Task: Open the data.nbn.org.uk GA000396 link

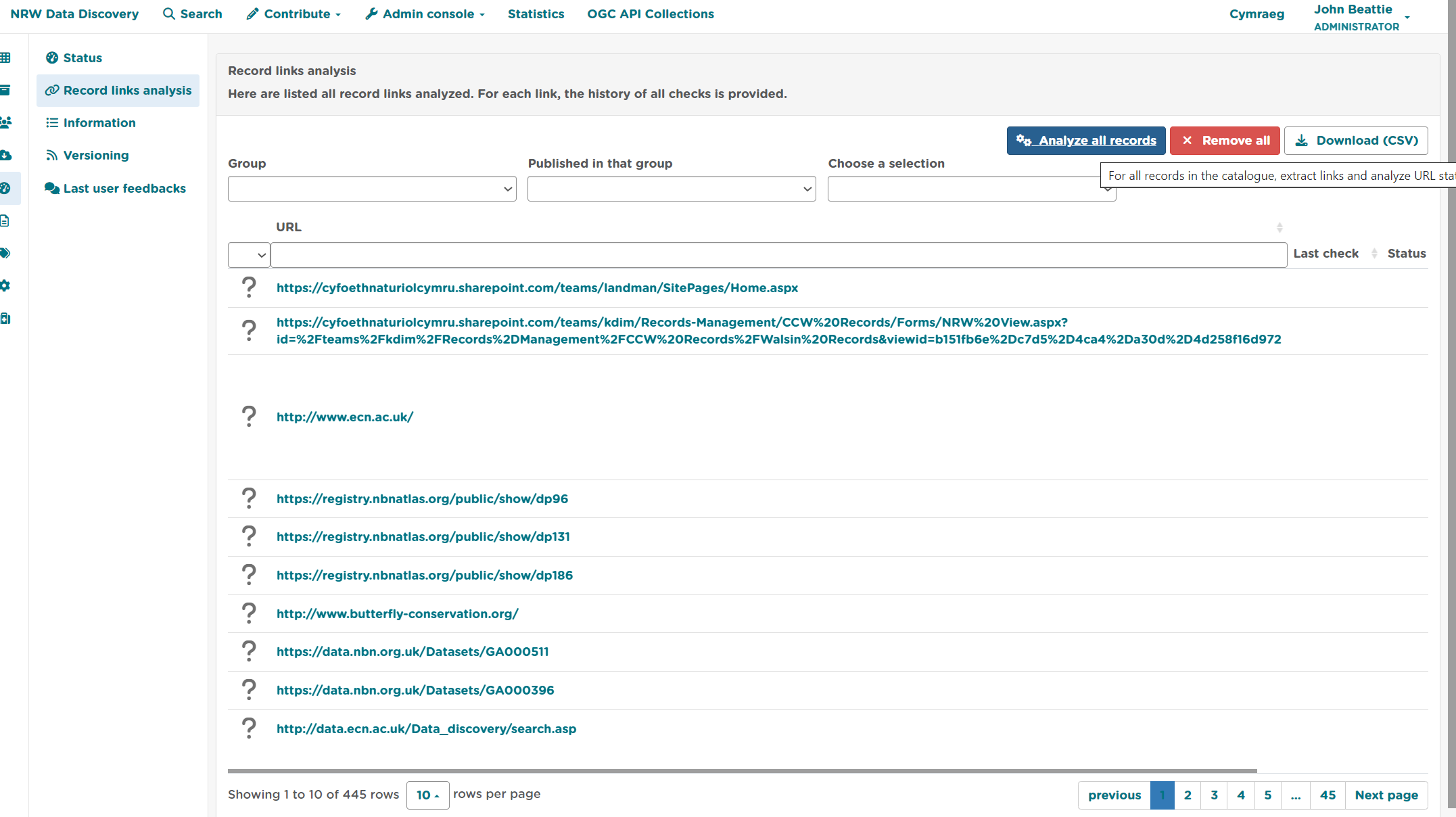Action: [x=415, y=690]
